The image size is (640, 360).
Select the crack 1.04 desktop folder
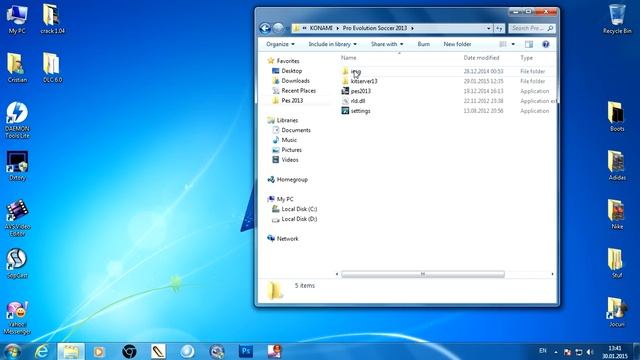click(x=52, y=19)
